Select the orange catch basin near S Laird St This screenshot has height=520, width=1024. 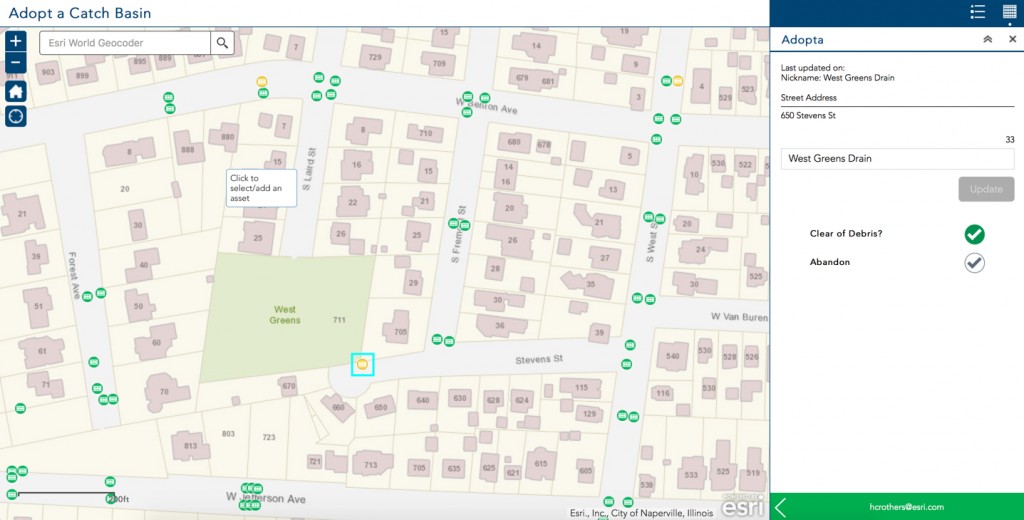(262, 81)
